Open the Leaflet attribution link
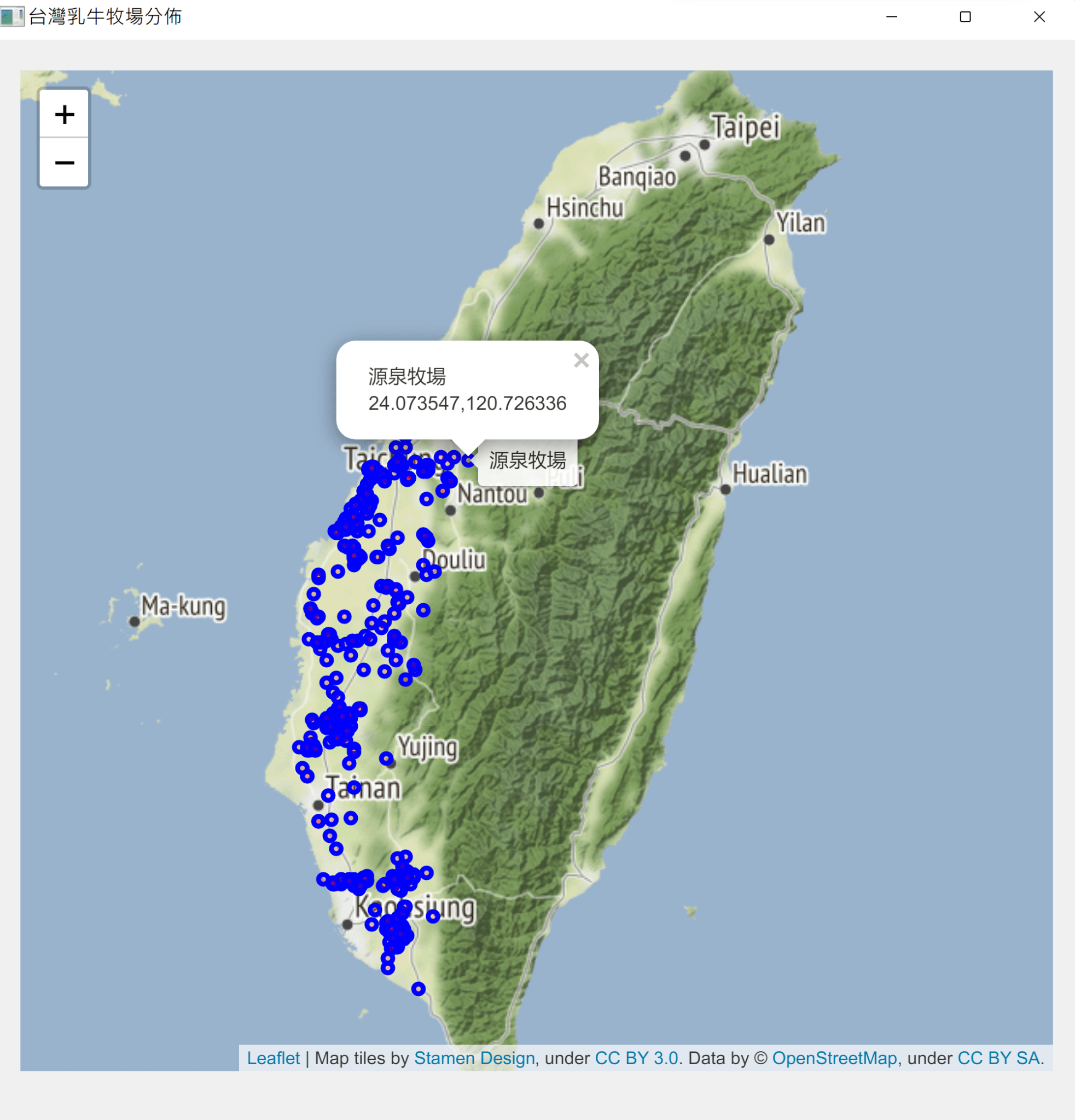1075x1120 pixels. (x=272, y=1058)
